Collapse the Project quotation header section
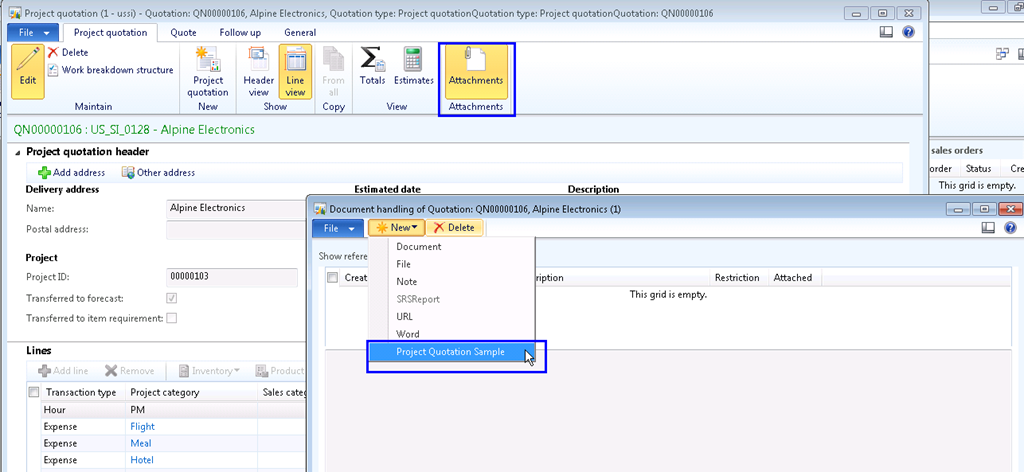 tap(17, 152)
